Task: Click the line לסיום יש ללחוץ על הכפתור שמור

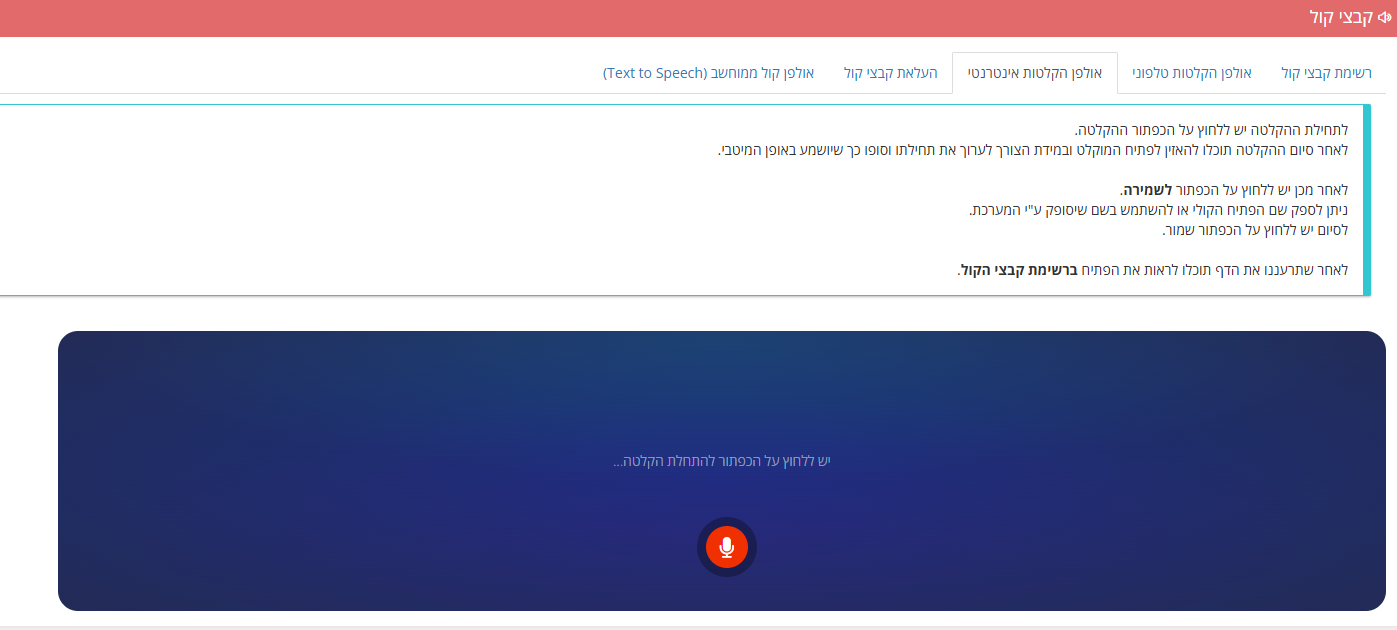Action: (x=1254, y=230)
